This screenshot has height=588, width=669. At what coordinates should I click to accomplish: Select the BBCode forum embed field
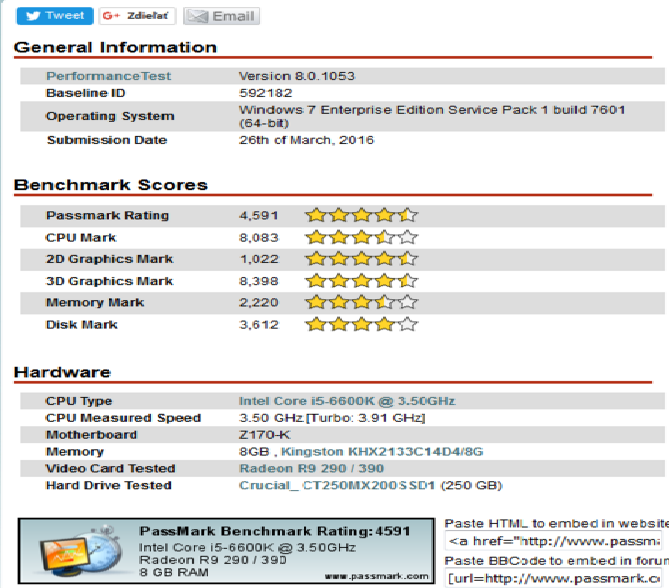556,579
